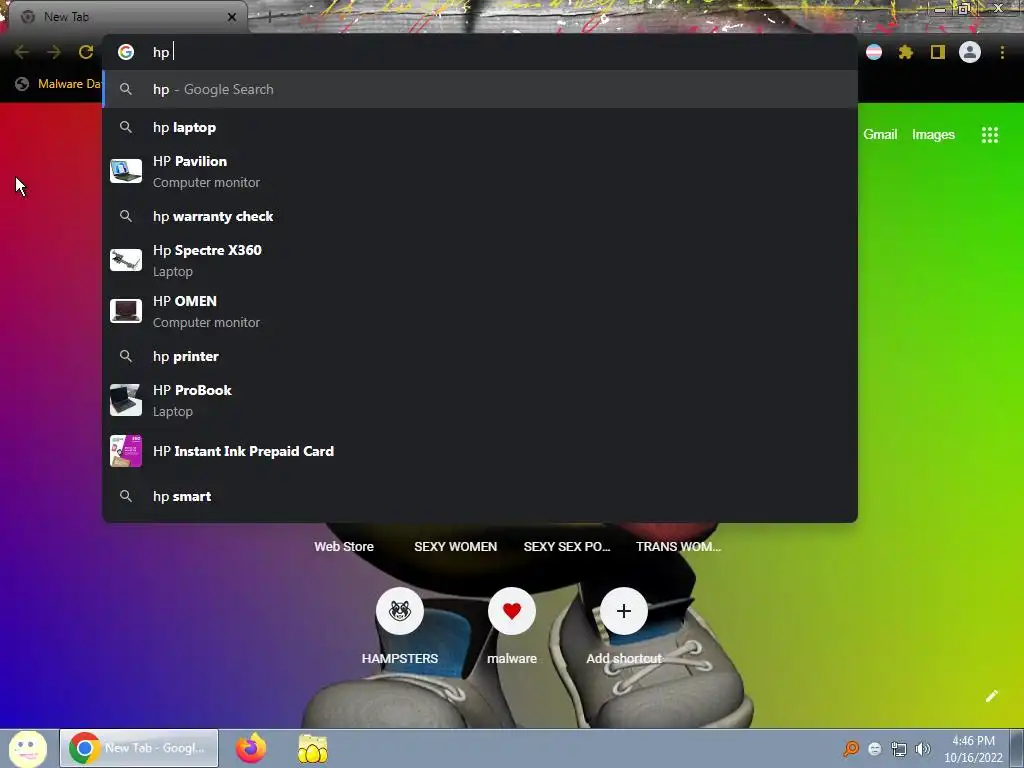Open the Malware bookmark in bookmarks bar

click(x=59, y=84)
